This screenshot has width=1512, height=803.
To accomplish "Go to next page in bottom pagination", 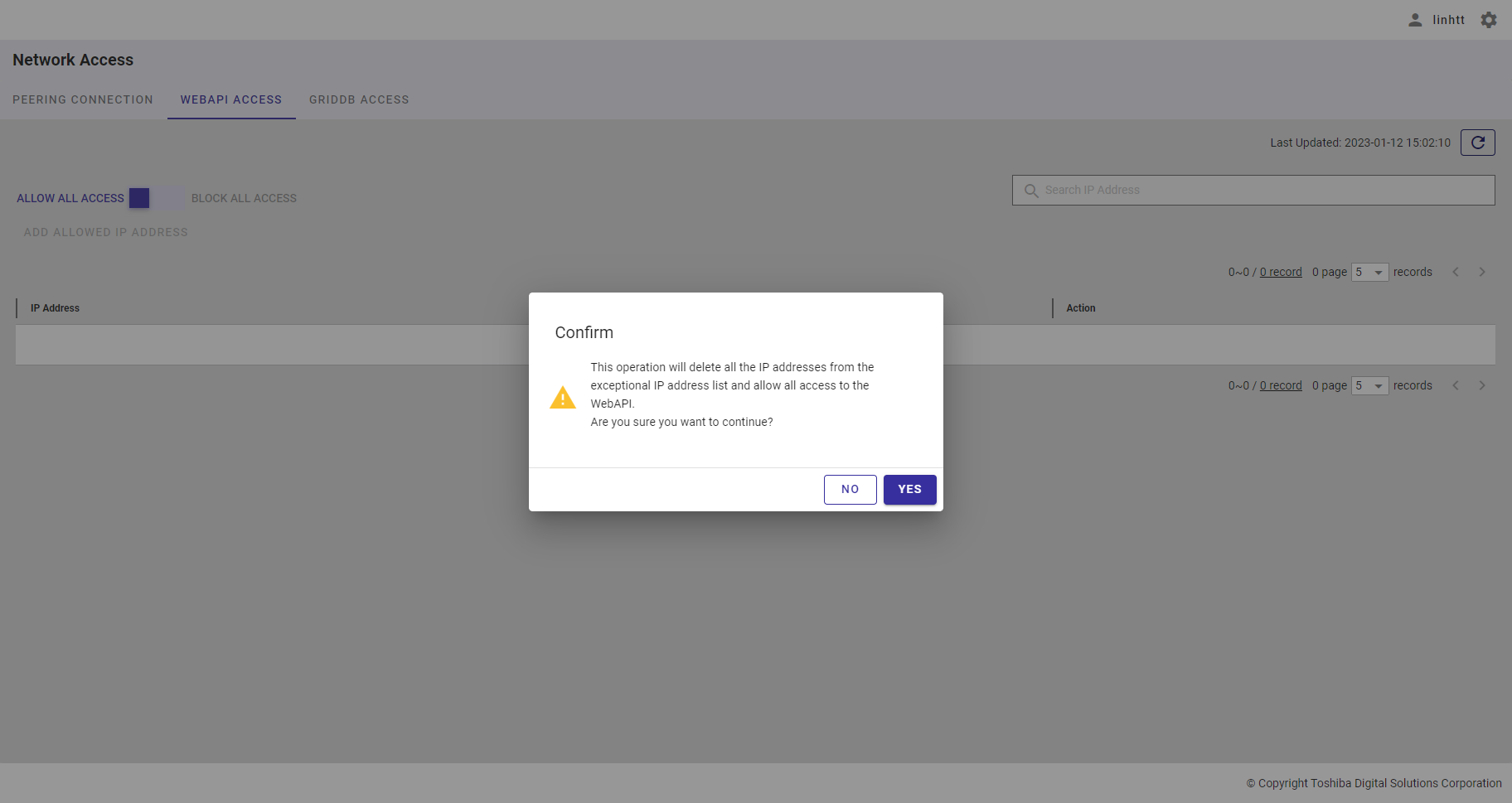I will (1482, 385).
